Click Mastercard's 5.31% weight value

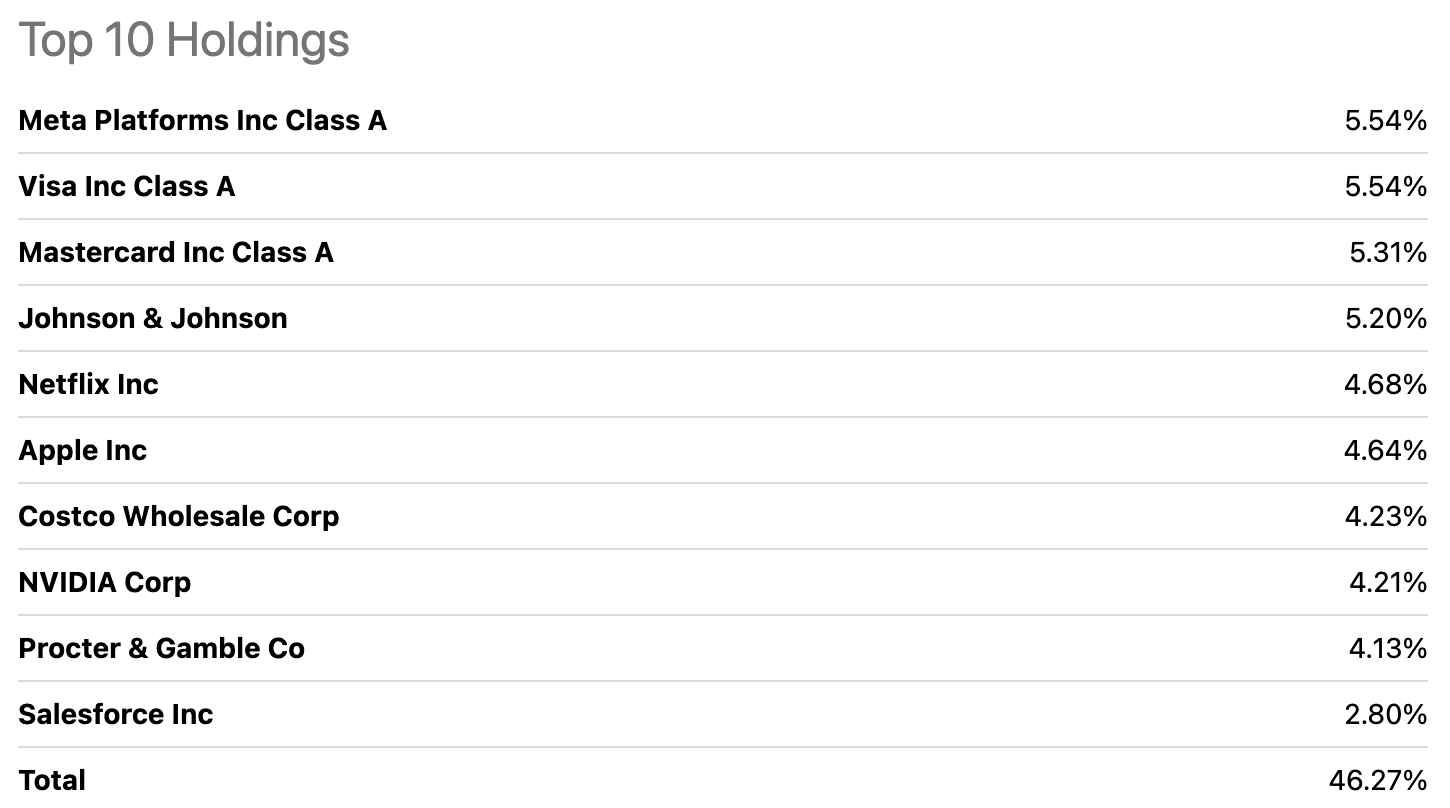(x=1387, y=253)
